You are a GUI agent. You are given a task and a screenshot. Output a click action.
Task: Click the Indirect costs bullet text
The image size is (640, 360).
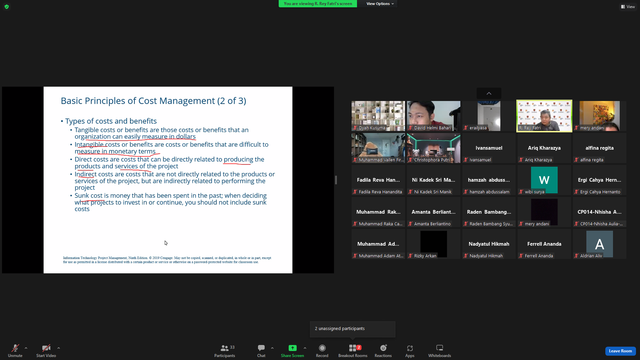175,181
